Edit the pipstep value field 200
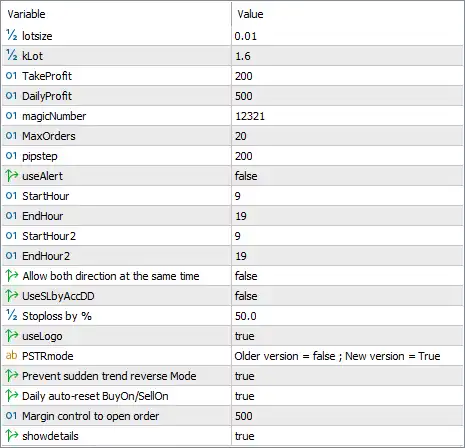The height and width of the screenshot is (448, 465). (x=347, y=156)
